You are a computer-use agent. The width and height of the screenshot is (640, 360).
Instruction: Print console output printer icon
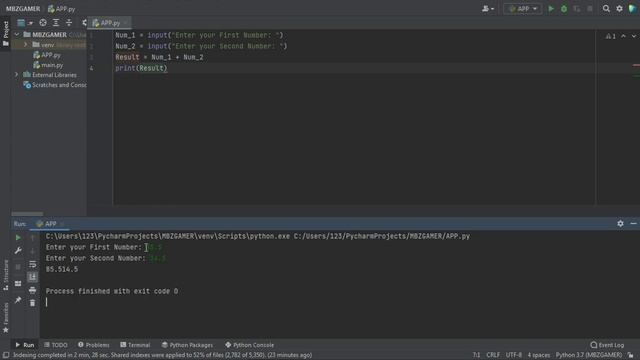(x=33, y=290)
